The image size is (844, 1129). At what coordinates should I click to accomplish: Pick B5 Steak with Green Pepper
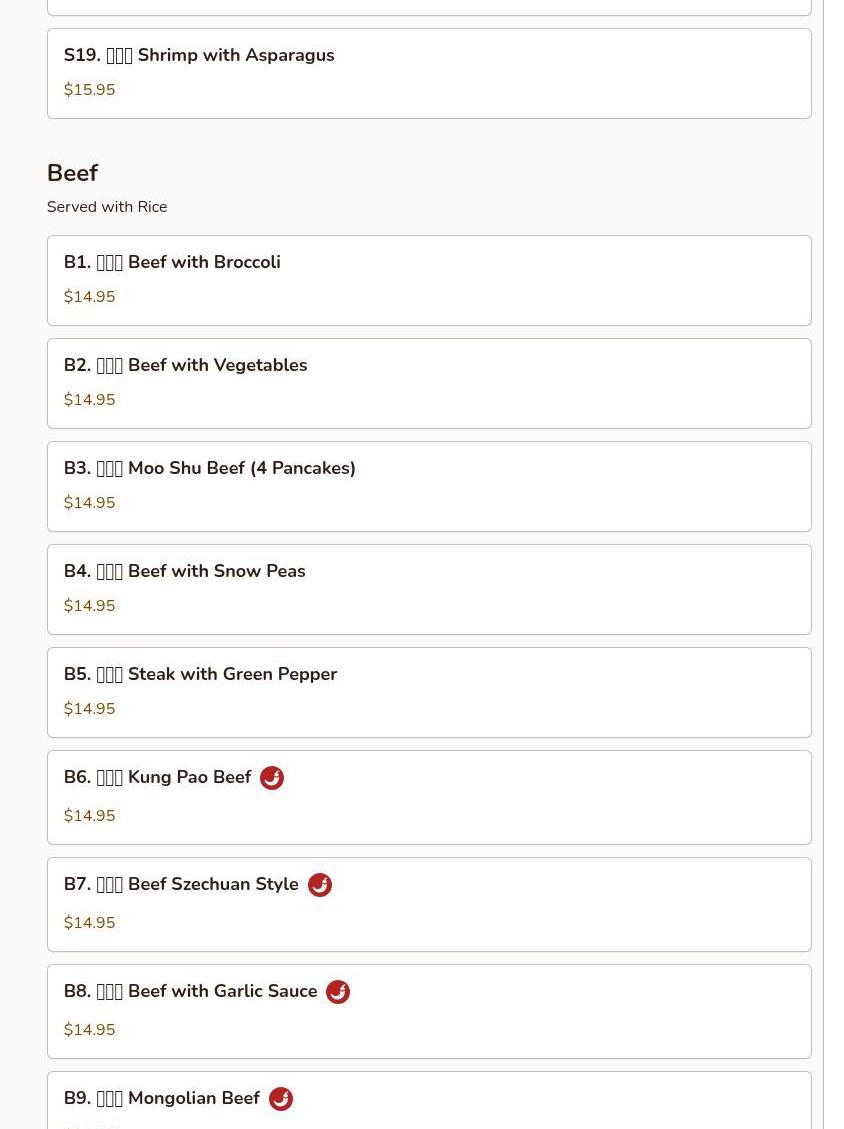tap(429, 692)
